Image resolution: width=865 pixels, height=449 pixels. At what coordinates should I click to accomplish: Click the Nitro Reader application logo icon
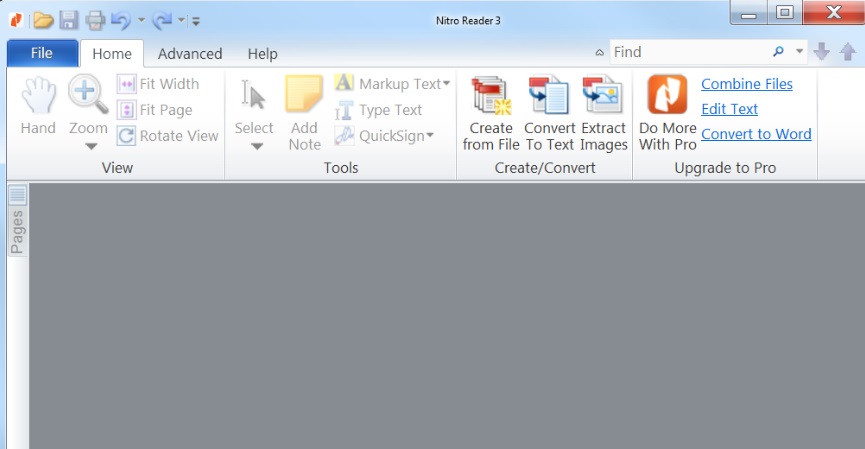click(x=16, y=20)
